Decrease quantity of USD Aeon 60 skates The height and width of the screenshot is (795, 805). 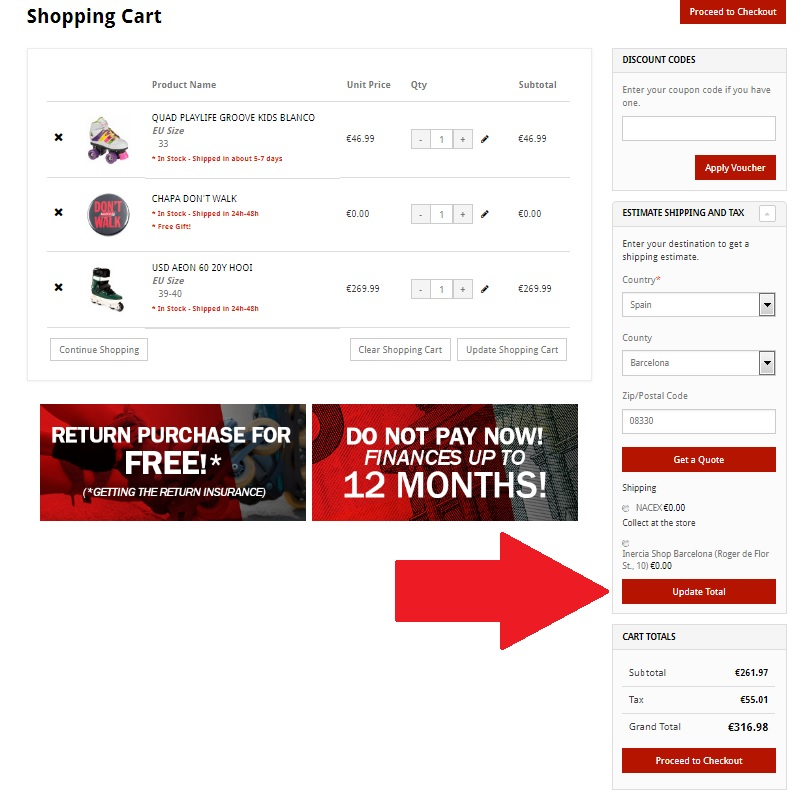(x=420, y=289)
